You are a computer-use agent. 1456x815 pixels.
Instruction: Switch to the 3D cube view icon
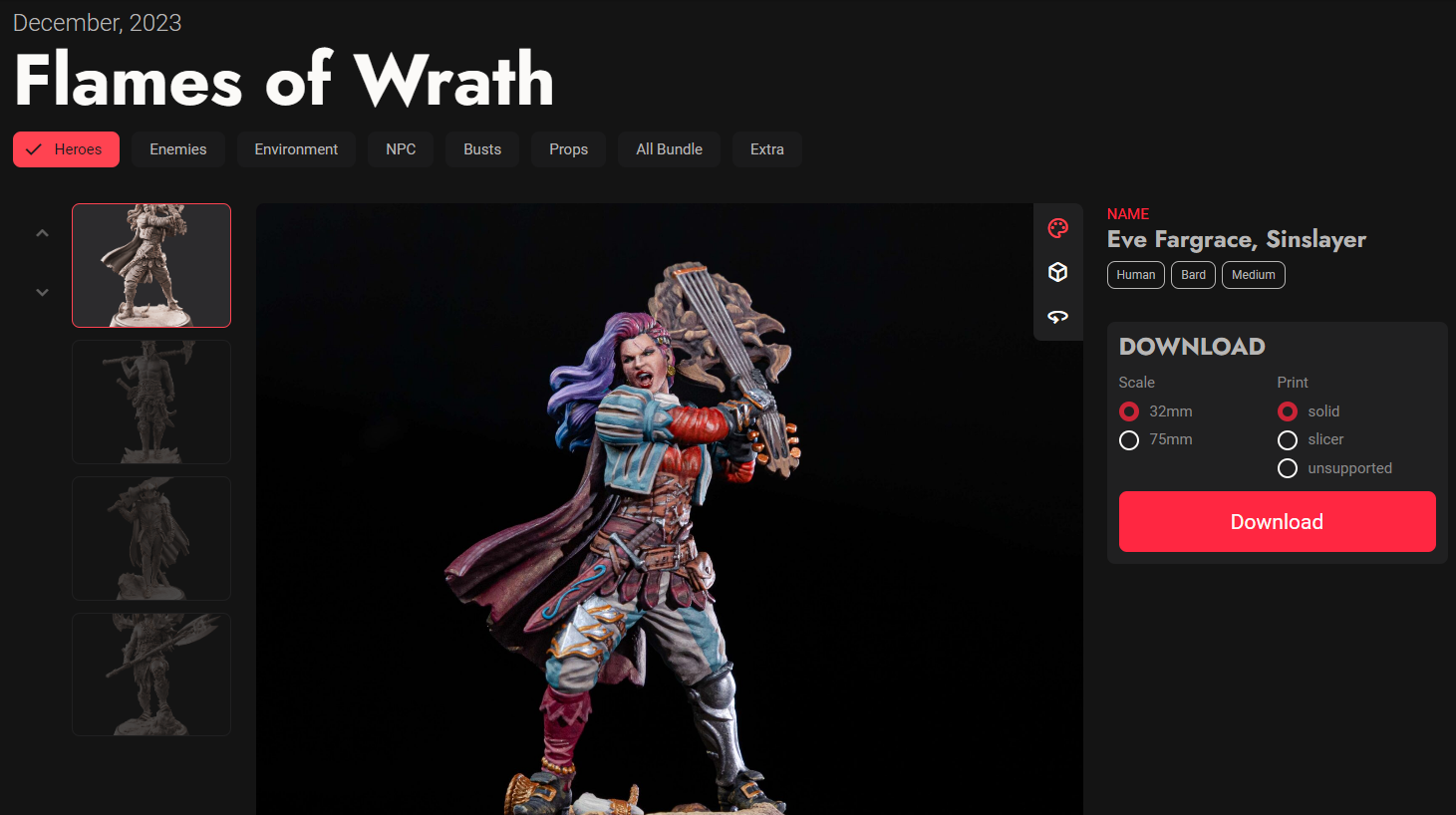(1058, 272)
